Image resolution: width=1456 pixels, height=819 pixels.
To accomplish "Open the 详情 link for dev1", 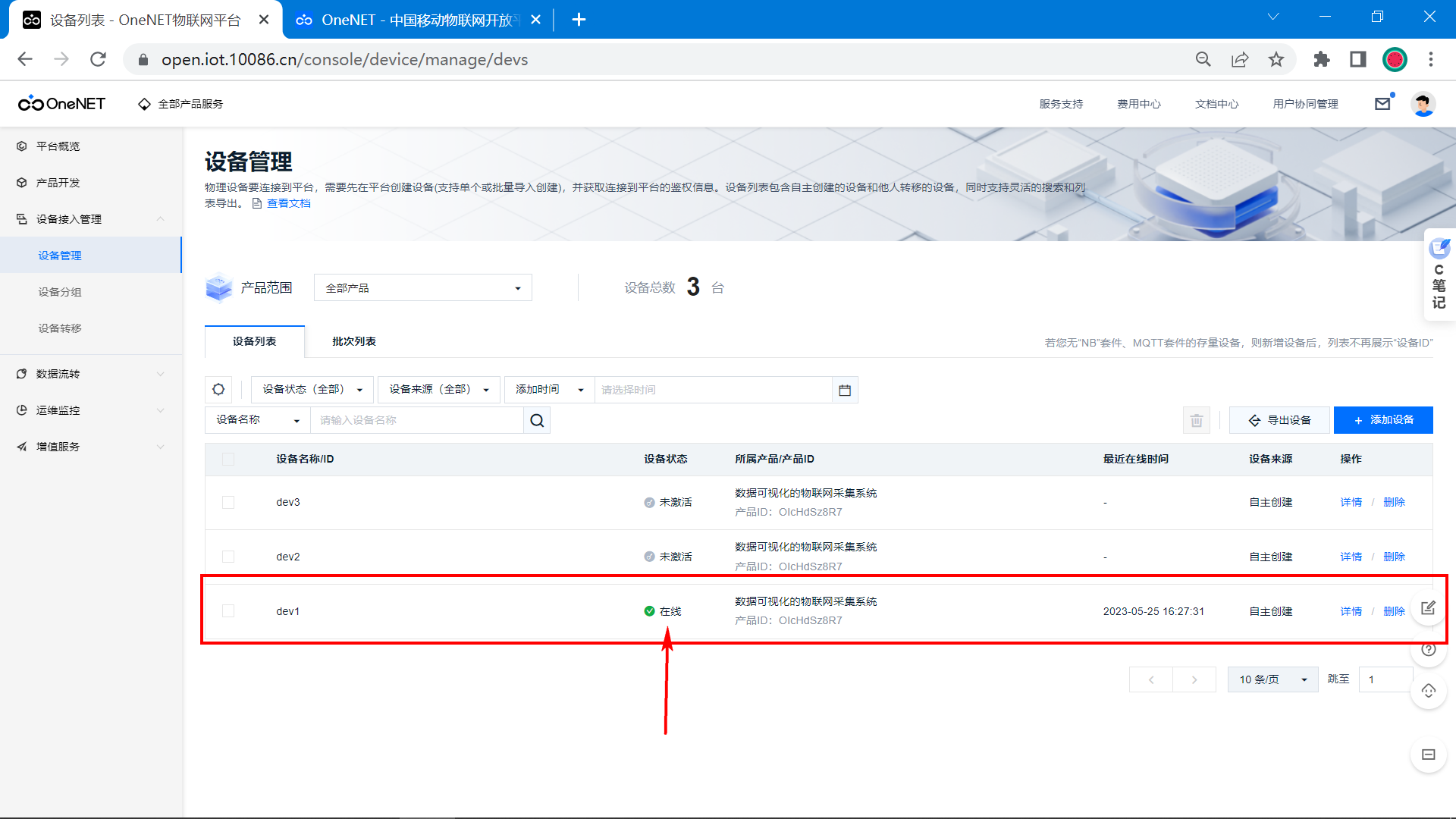I will click(1351, 611).
